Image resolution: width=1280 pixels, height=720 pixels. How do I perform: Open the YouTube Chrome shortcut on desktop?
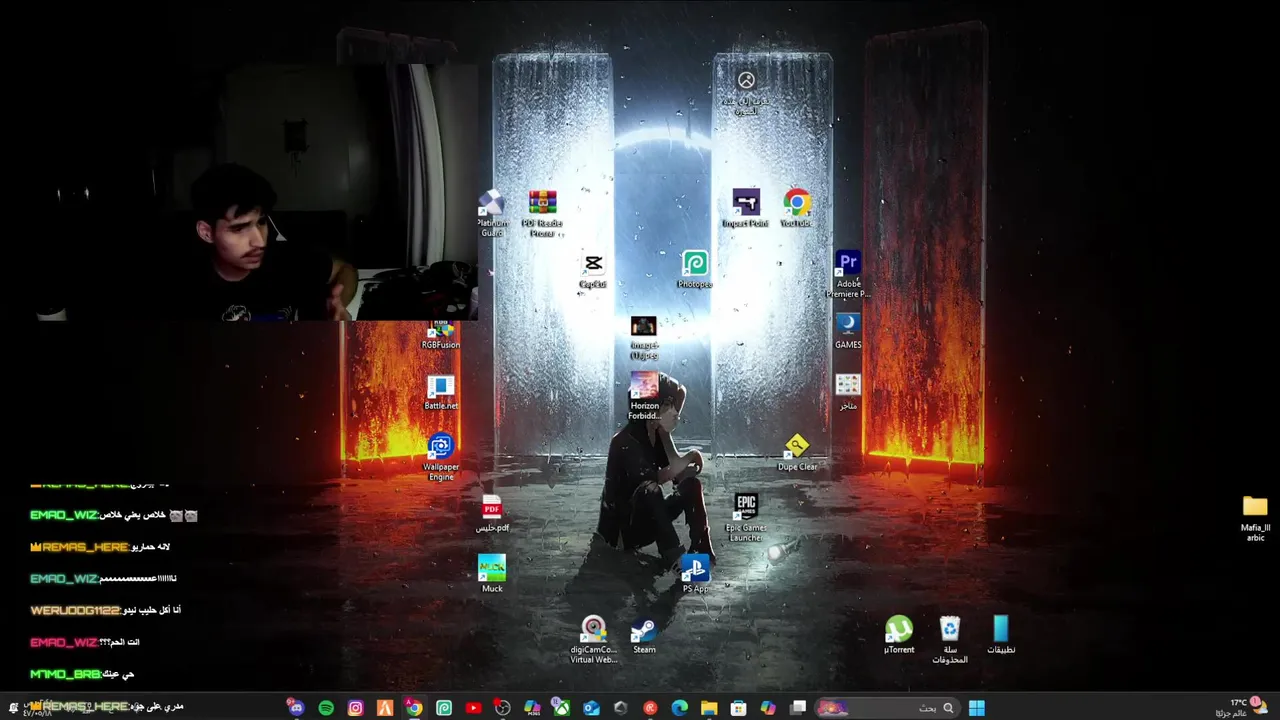(x=797, y=208)
